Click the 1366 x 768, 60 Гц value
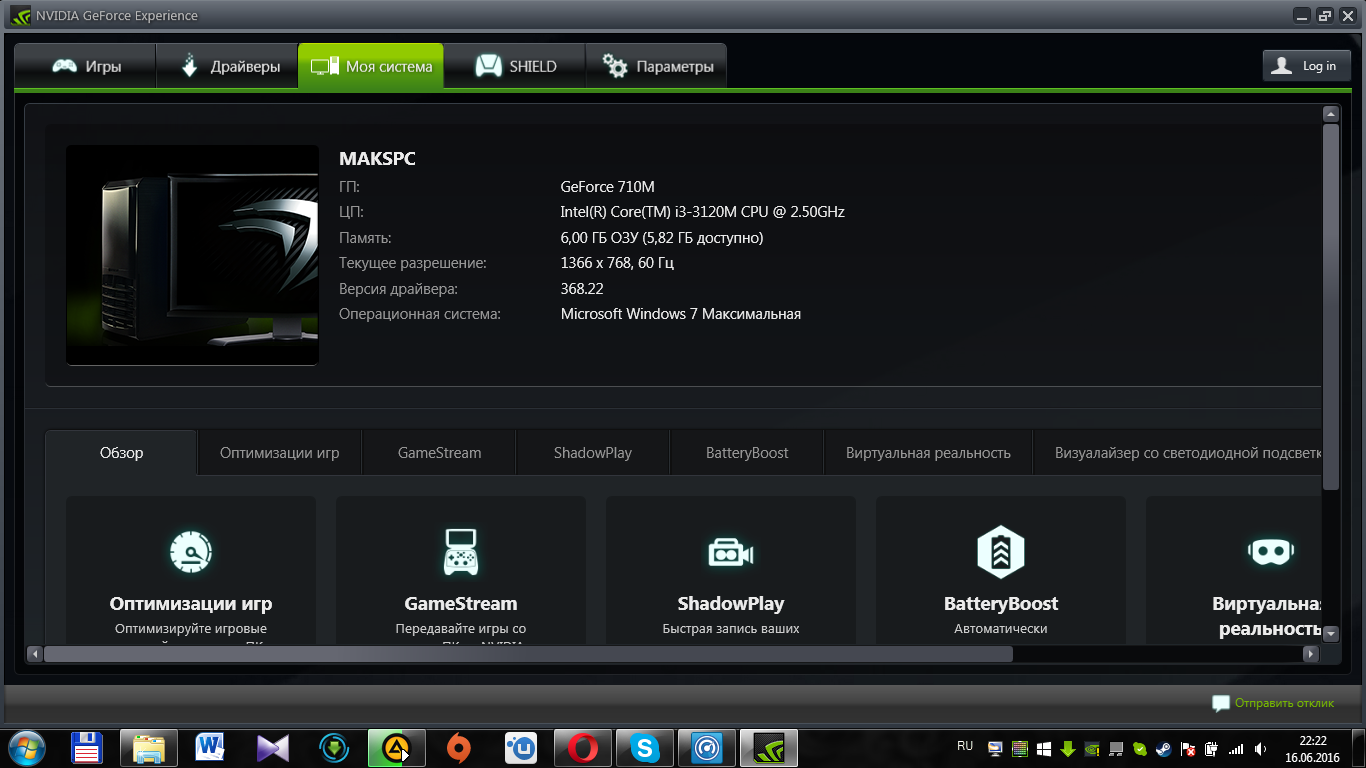Screen dimensions: 1366x768 point(617,263)
